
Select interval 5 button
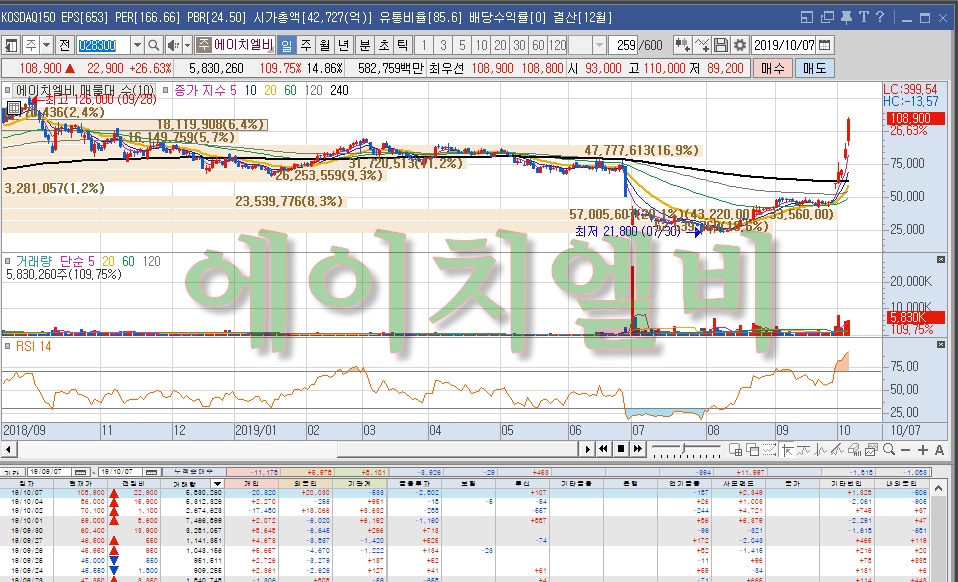pos(462,45)
